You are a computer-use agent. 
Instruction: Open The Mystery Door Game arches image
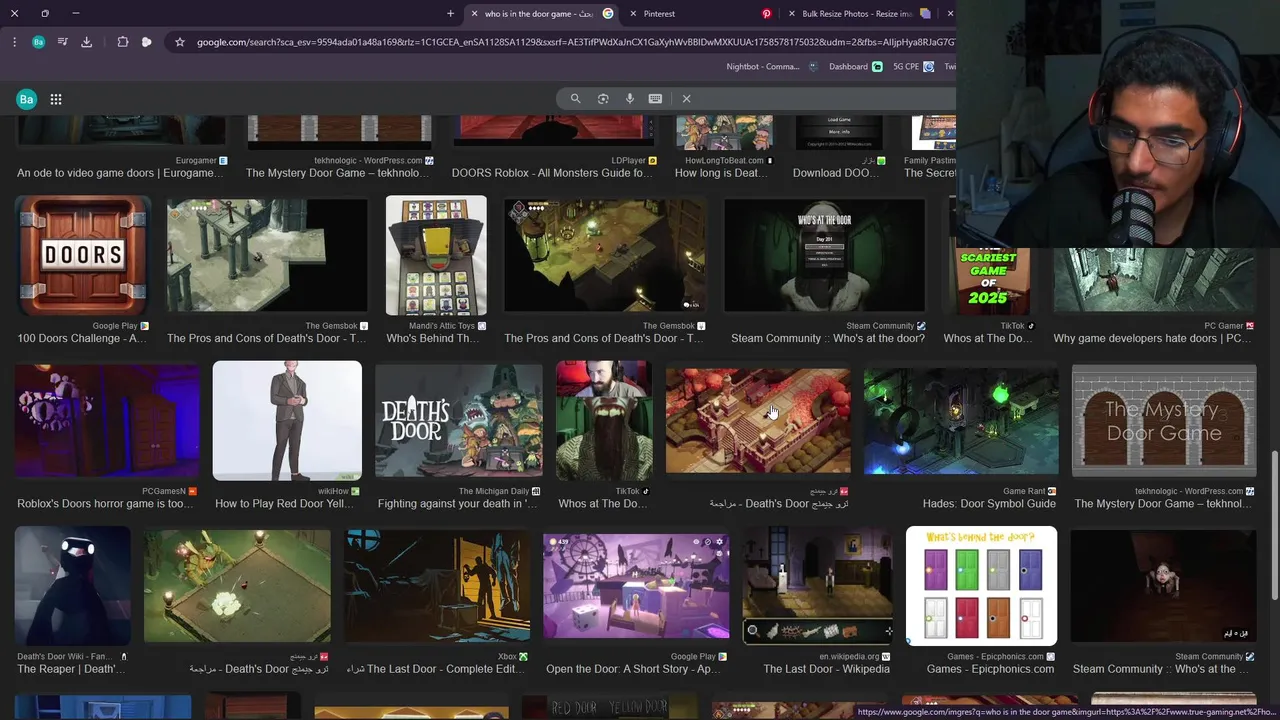[1164, 420]
